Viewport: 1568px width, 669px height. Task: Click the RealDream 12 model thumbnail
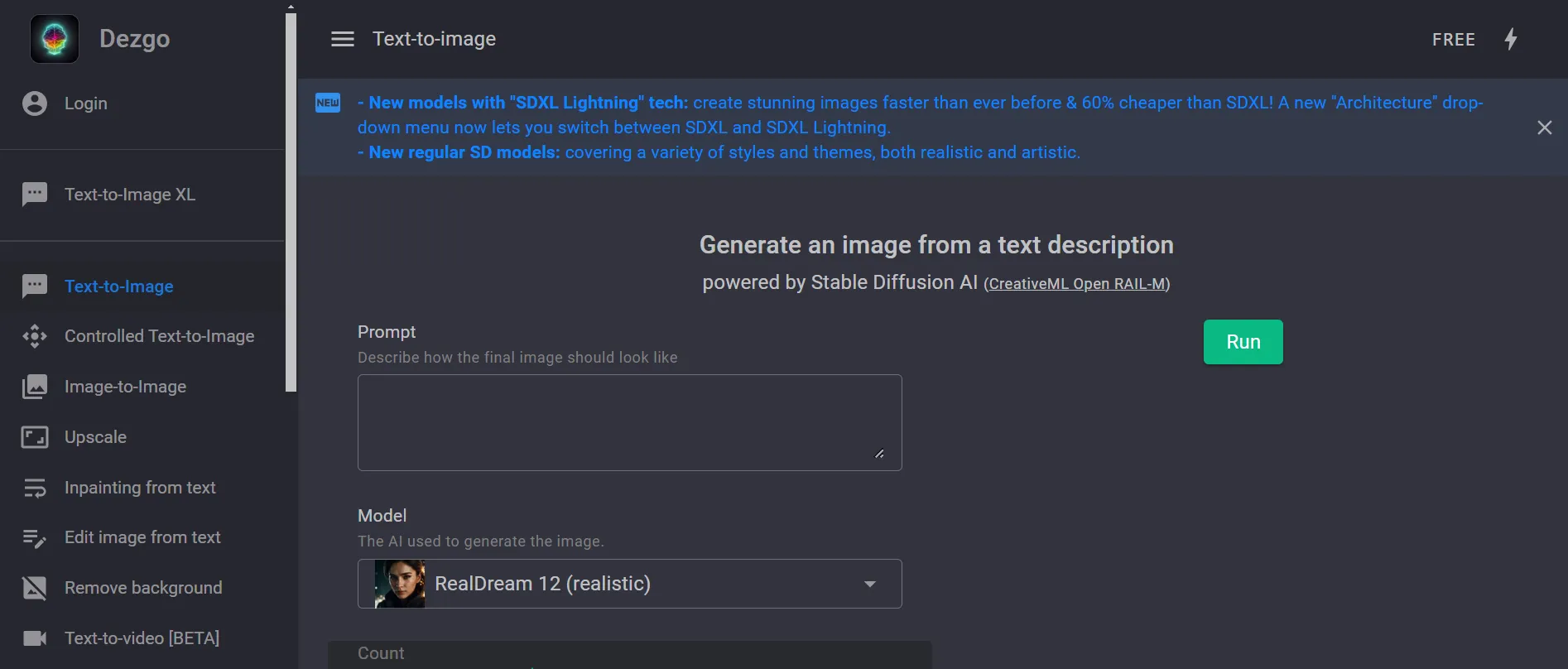click(x=400, y=584)
